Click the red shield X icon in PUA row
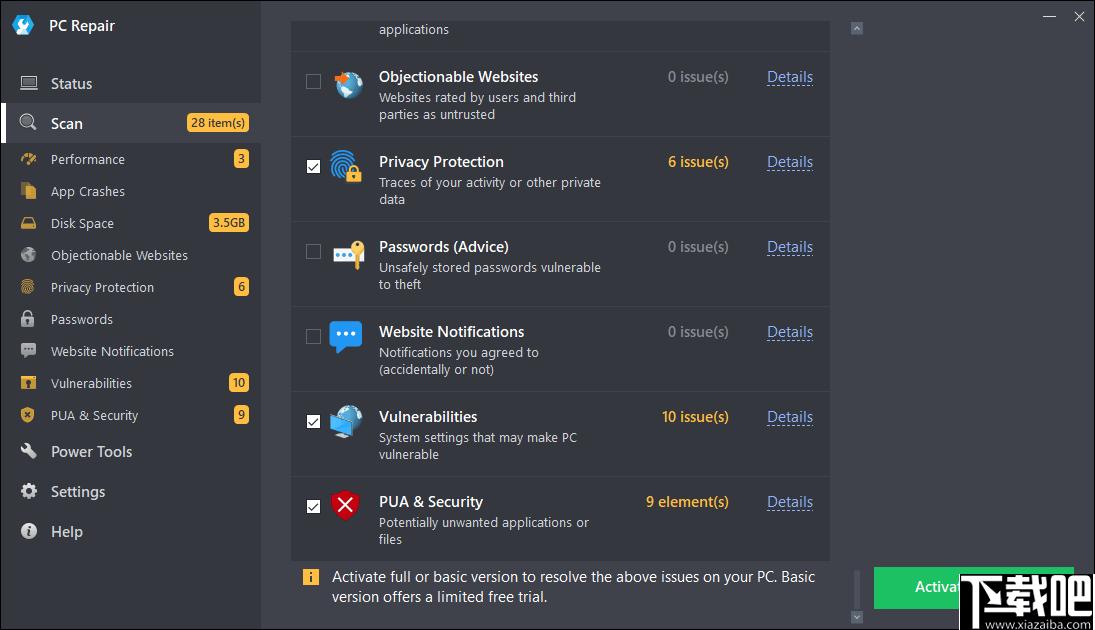Image resolution: width=1095 pixels, height=630 pixels. 345,505
